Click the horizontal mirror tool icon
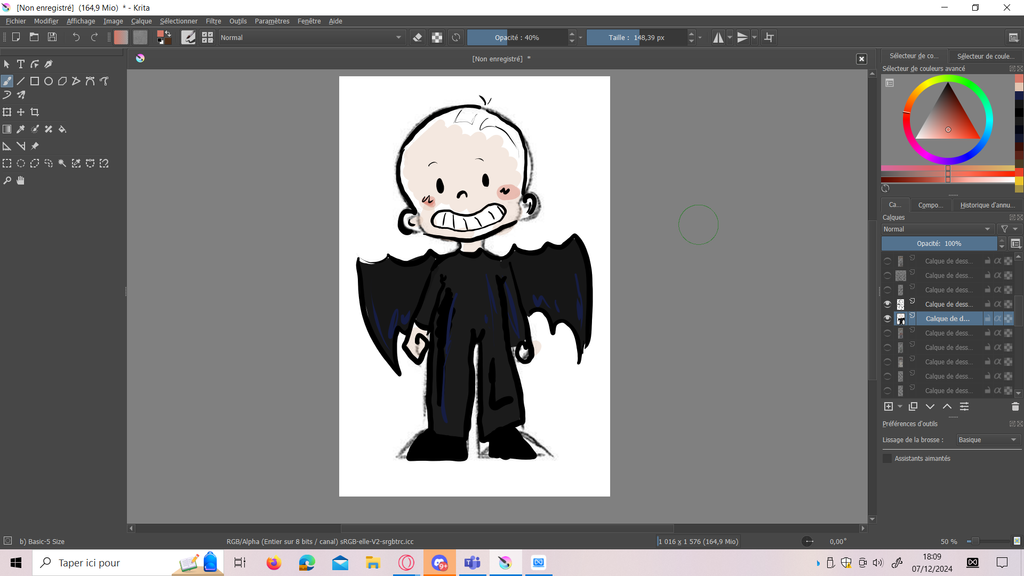 pos(718,37)
